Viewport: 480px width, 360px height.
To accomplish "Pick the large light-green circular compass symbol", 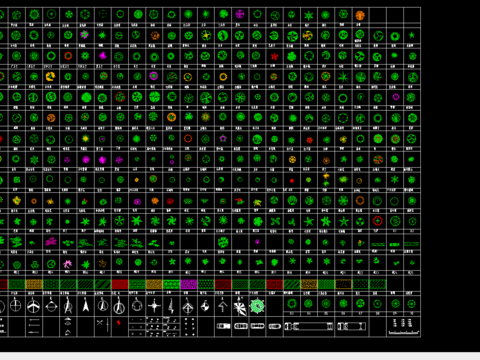I will point(257,306).
